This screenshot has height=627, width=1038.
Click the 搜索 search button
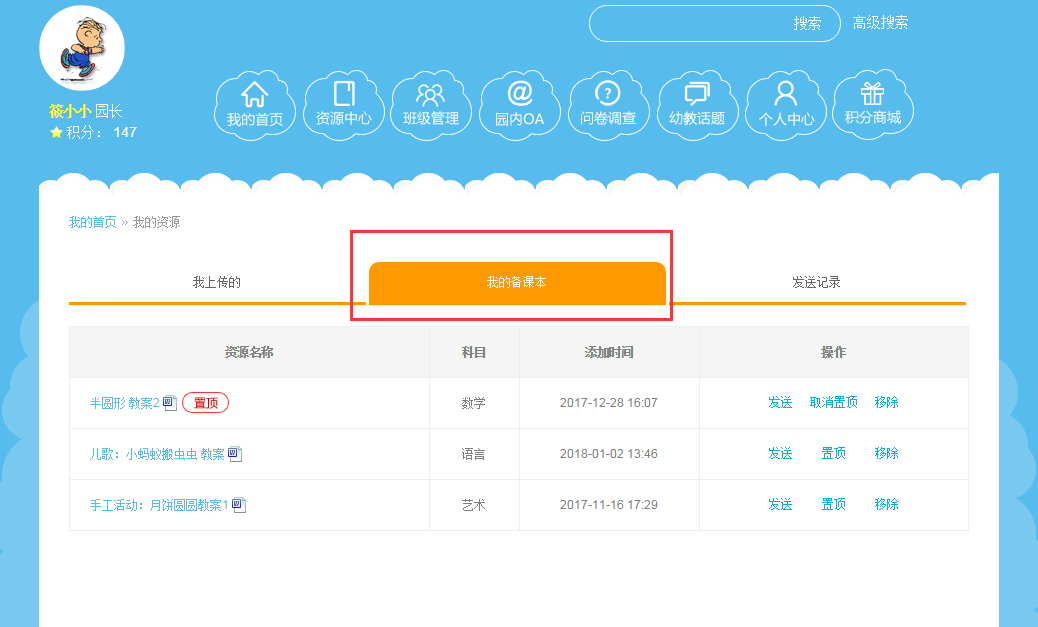tap(807, 24)
